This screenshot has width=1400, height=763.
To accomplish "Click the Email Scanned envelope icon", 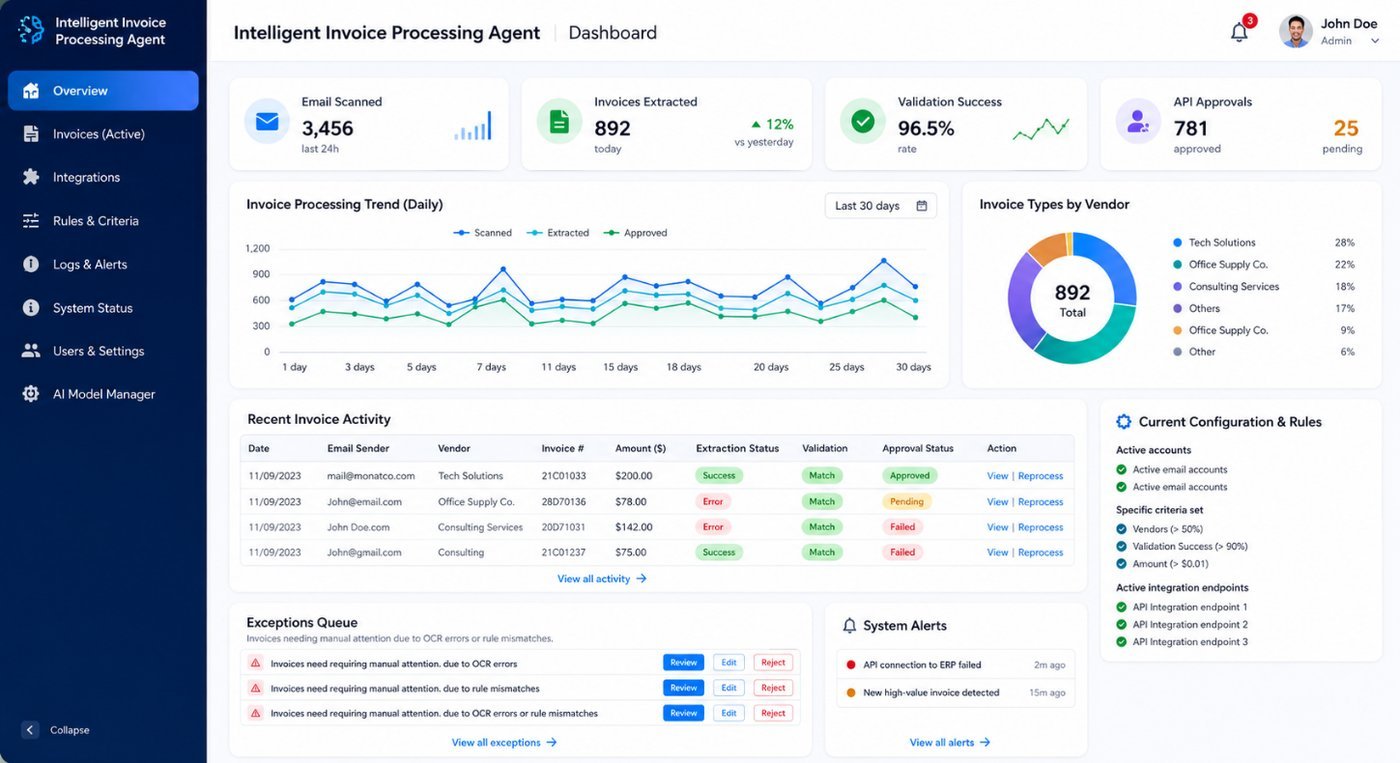I will 267,122.
